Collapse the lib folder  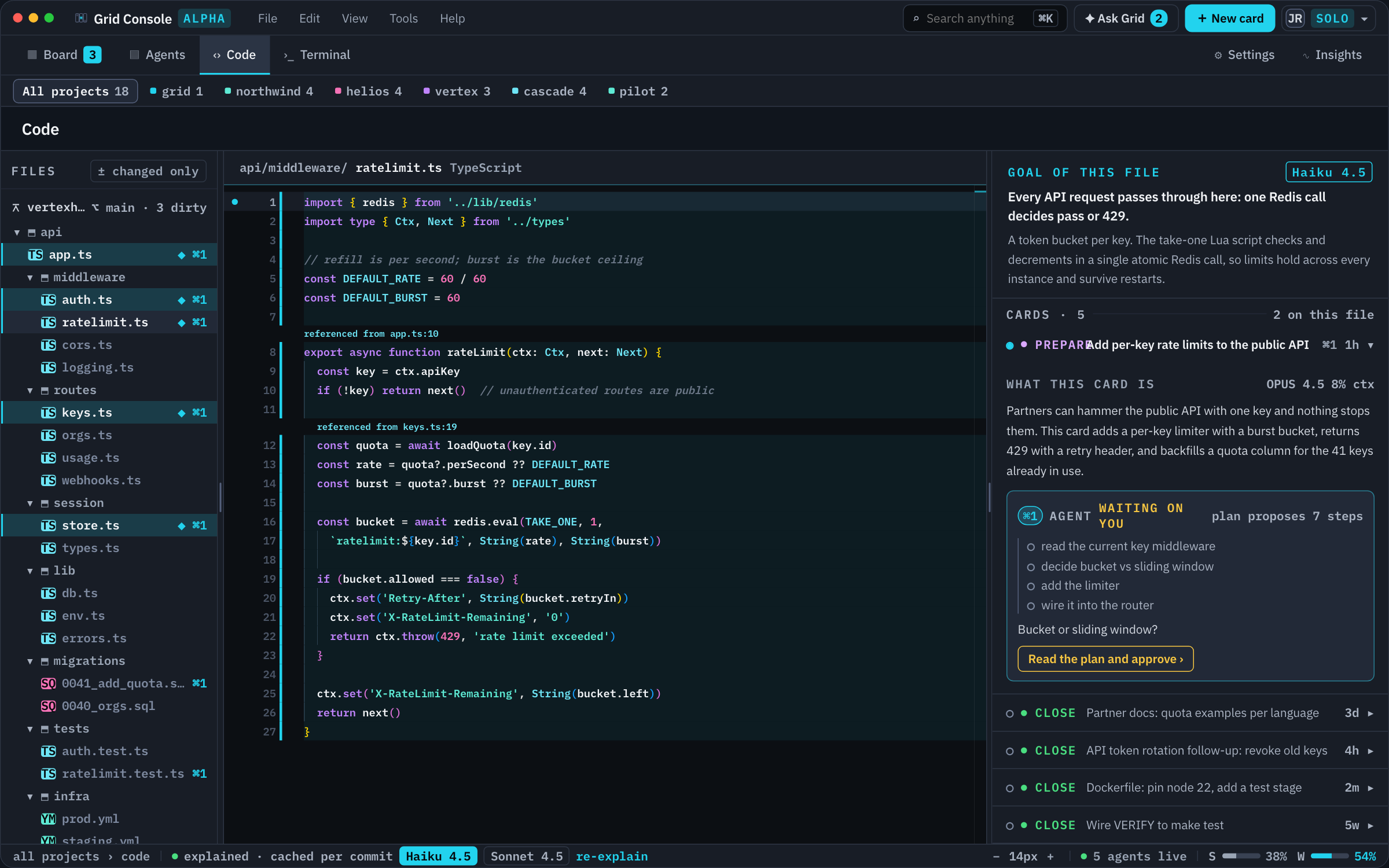click(x=30, y=571)
